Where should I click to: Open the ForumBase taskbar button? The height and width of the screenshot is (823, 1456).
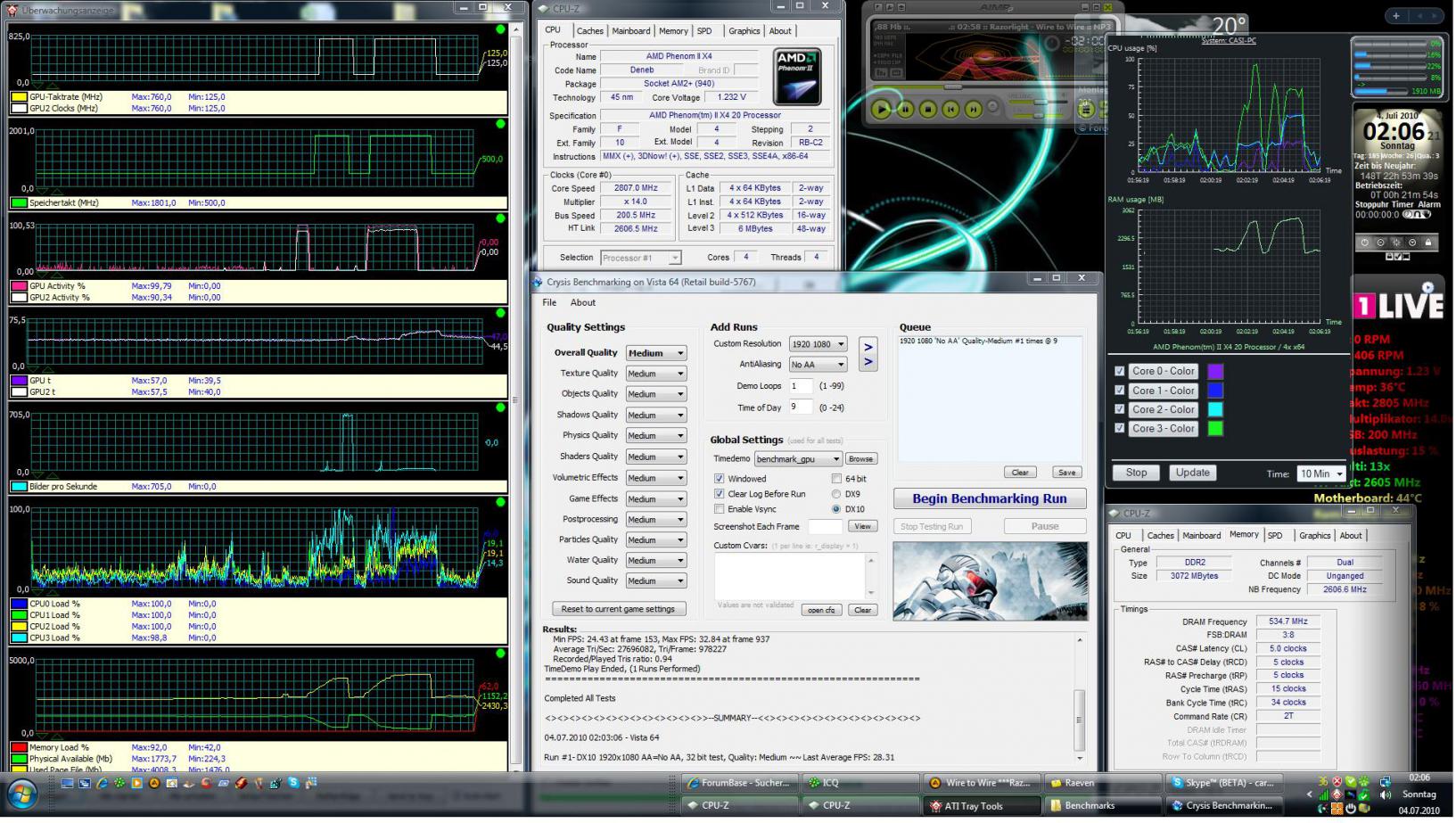(737, 783)
